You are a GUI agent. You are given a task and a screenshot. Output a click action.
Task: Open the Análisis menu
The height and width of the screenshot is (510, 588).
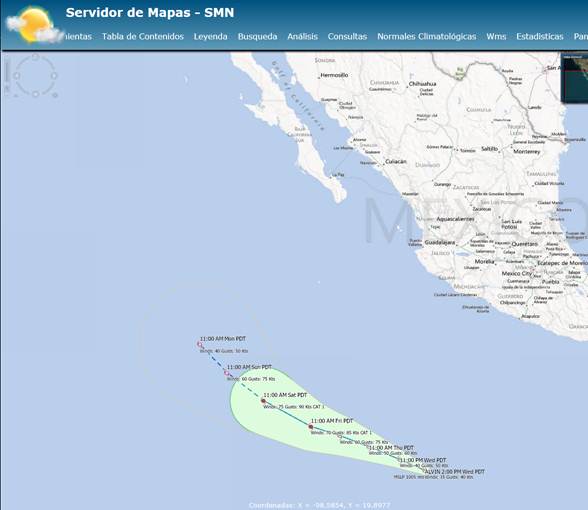(x=302, y=36)
